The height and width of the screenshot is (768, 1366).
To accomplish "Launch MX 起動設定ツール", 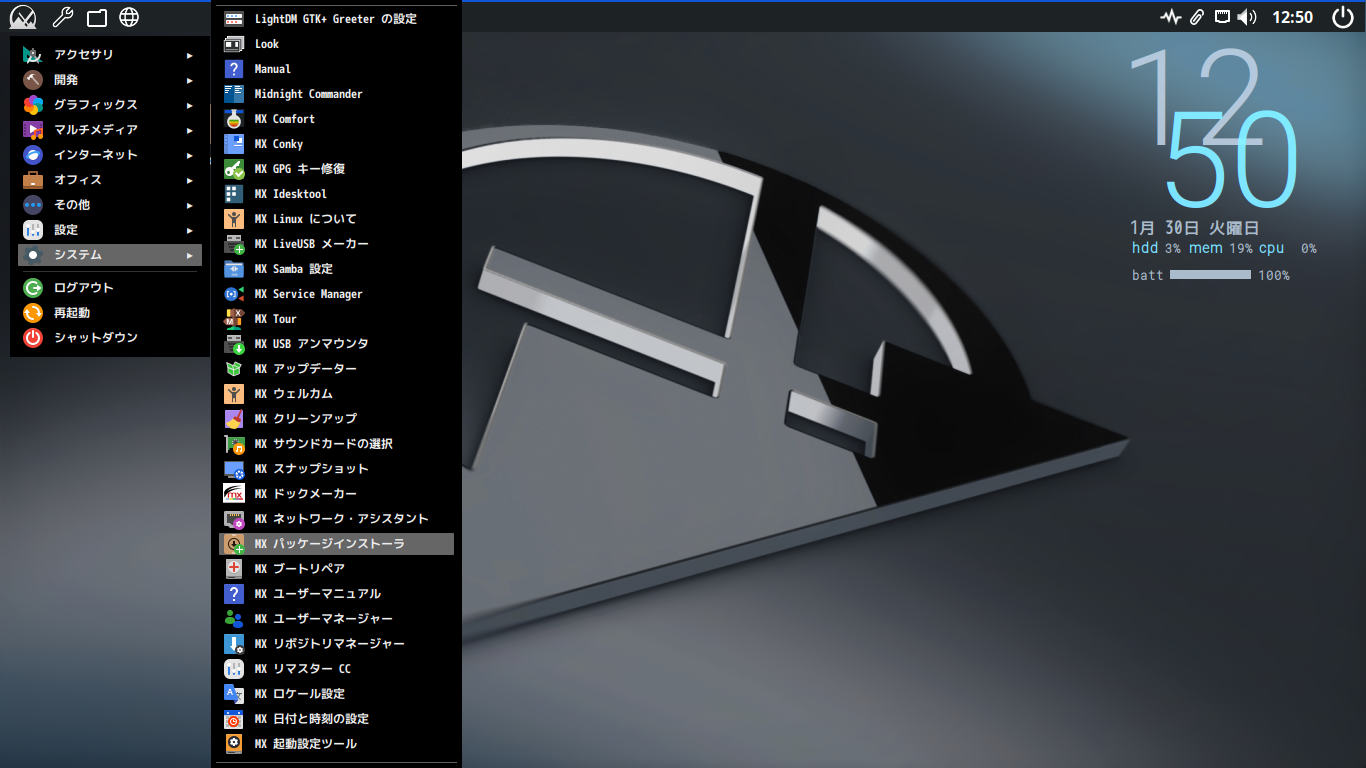I will (x=336, y=744).
